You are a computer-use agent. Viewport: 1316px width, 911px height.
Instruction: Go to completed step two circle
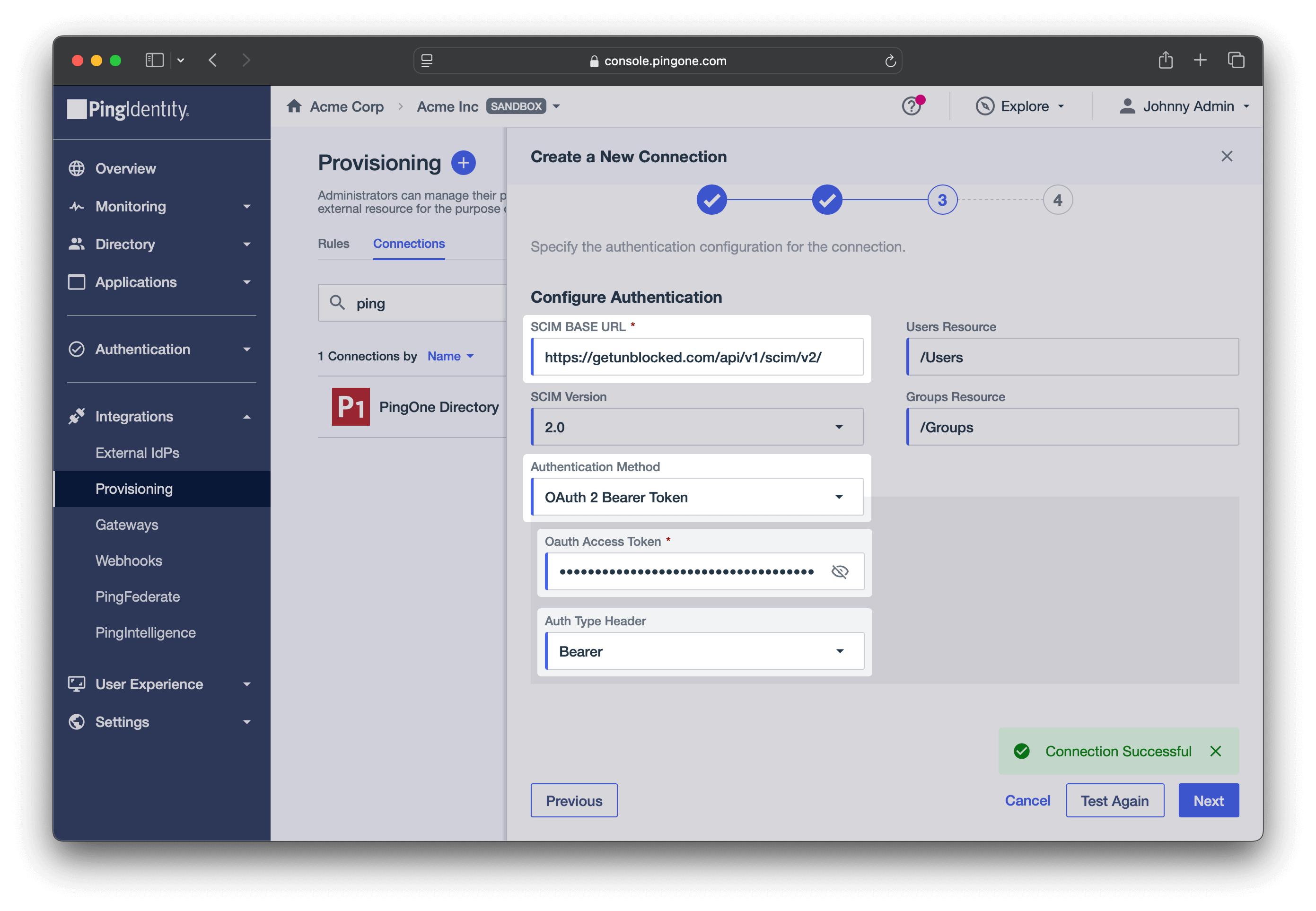(827, 200)
